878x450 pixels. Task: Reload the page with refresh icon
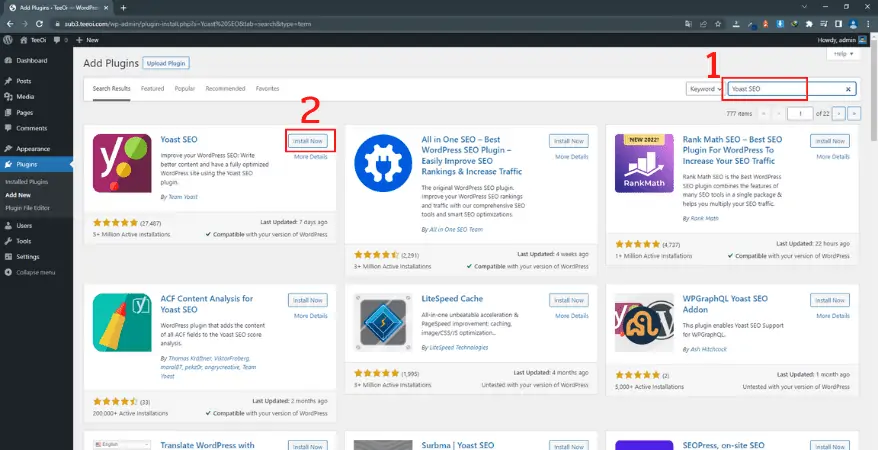tap(39, 24)
